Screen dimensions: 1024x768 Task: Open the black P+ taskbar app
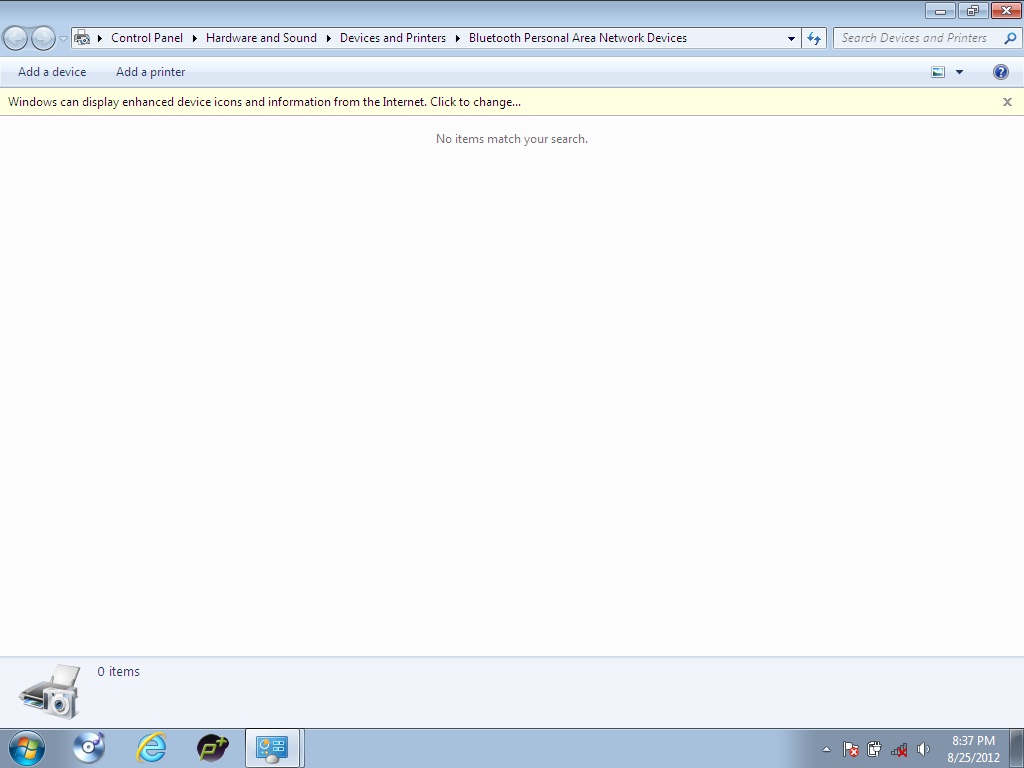pyautogui.click(x=212, y=748)
